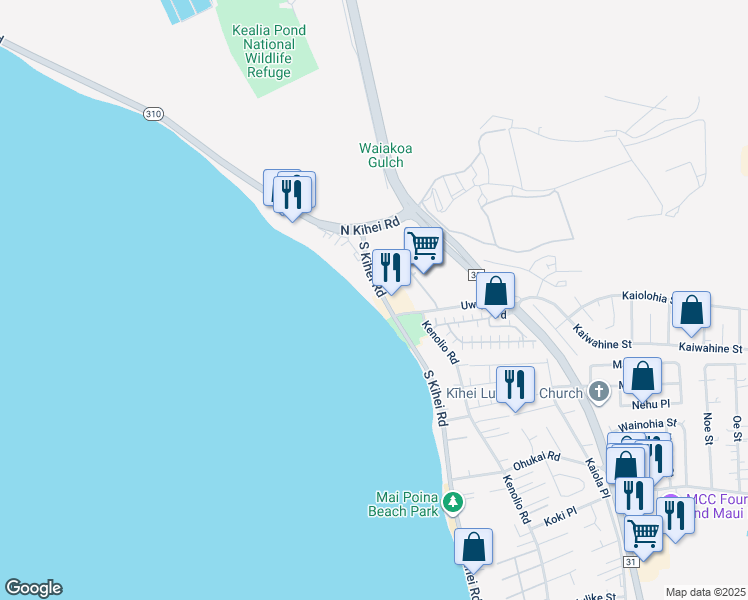Click the Kenolio Rd label near Uwapo Rd
Image resolution: width=748 pixels, height=600 pixels.
coord(440,342)
